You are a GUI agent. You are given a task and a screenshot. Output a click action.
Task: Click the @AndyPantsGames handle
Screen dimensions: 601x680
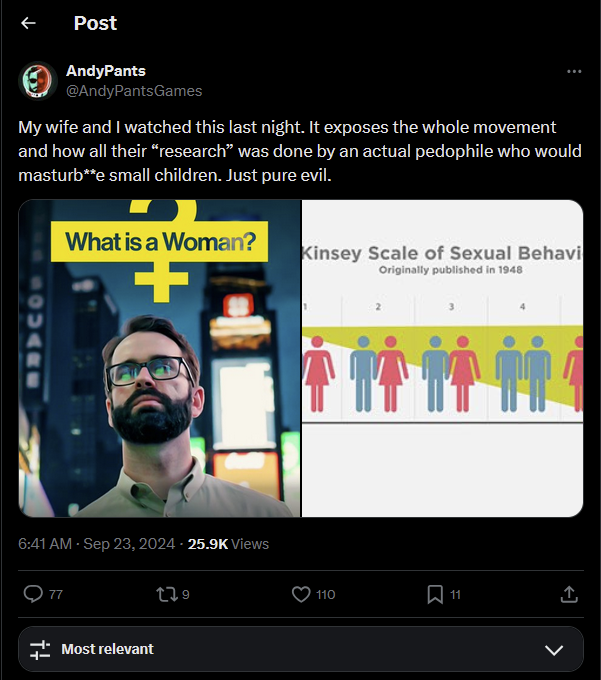[134, 91]
